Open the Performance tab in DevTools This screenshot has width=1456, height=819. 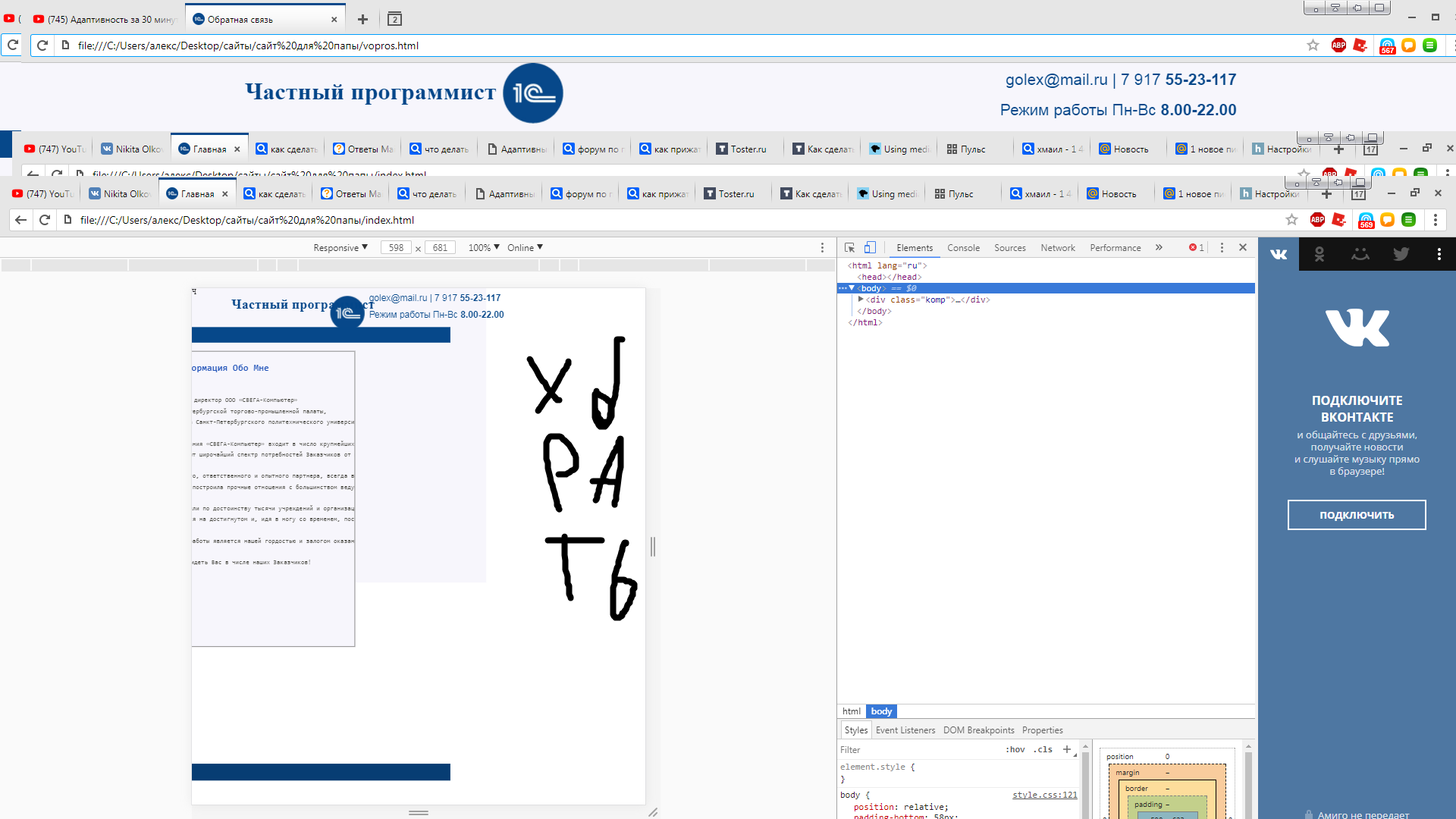1115,248
